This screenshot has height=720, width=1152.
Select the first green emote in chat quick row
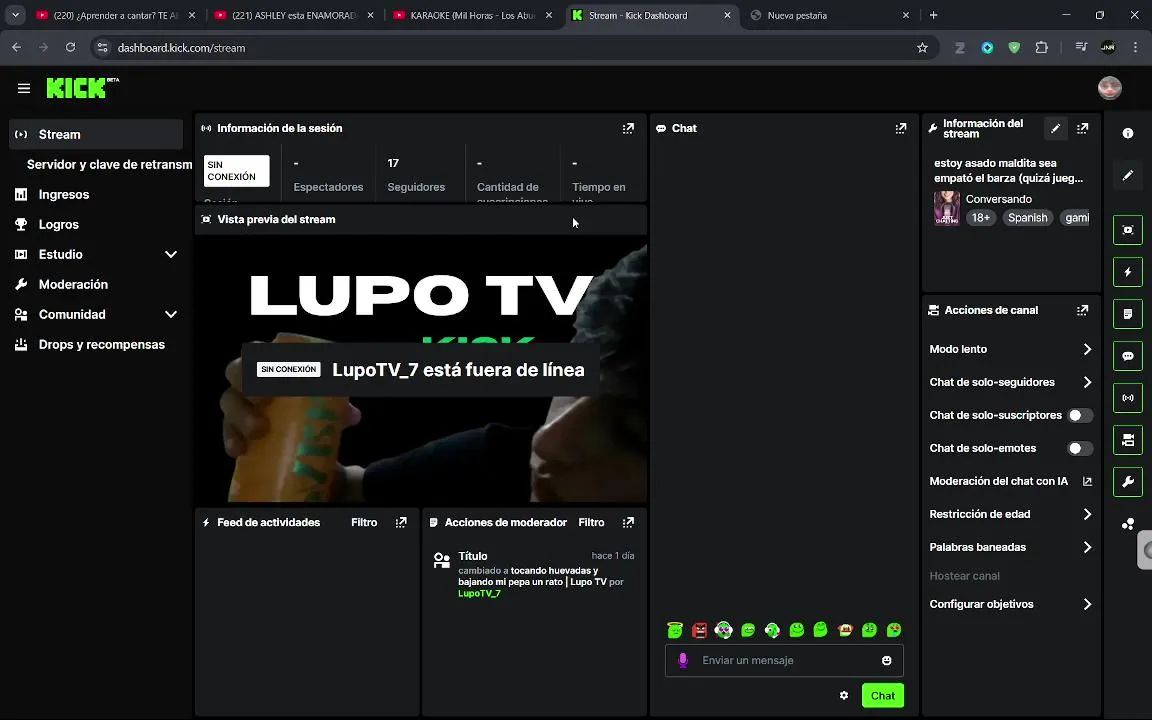pos(674,630)
